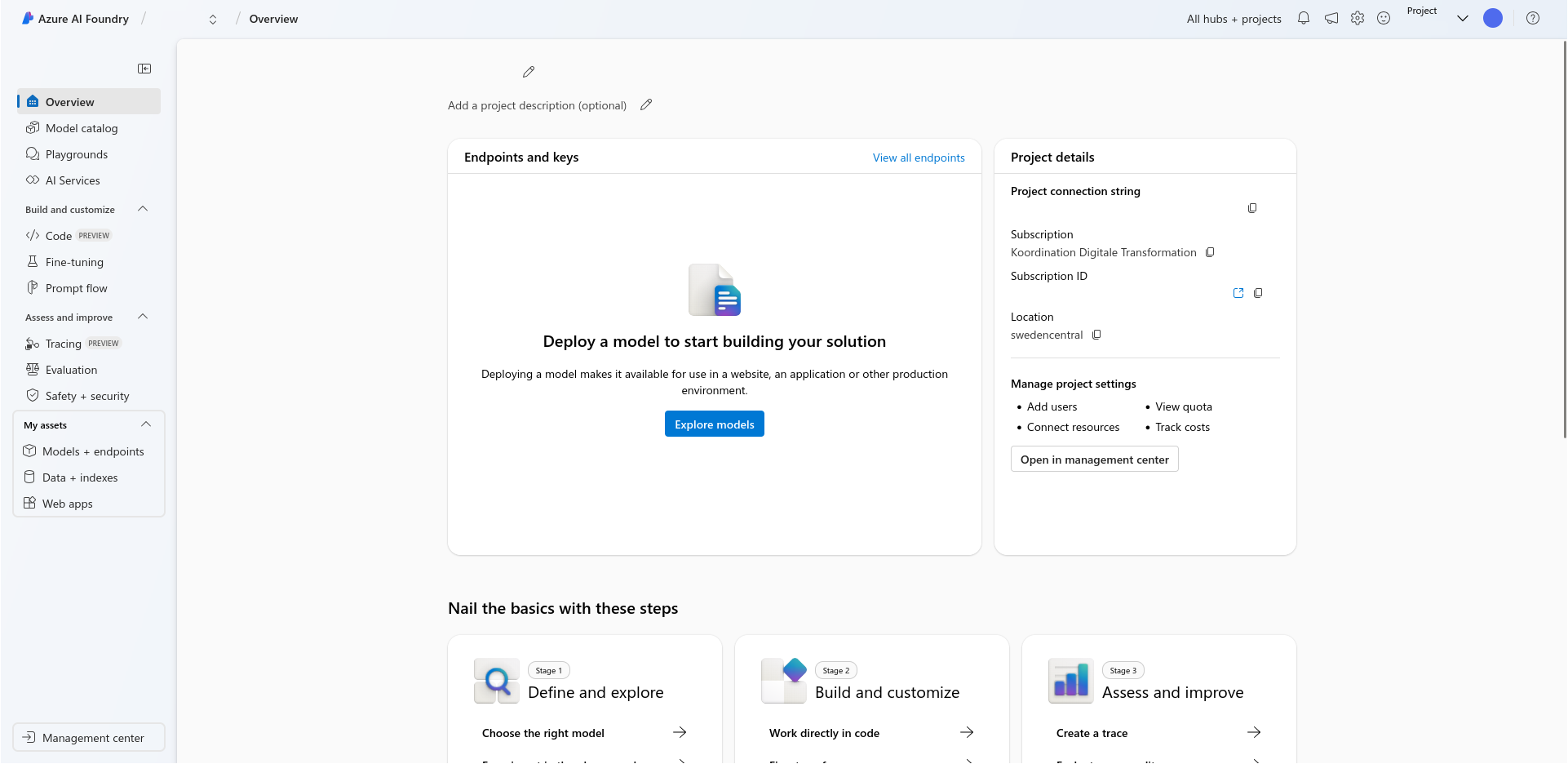Screen dimensions: 1568x764
Task: Click the Assess and improve stage icon
Action: (x=1070, y=681)
